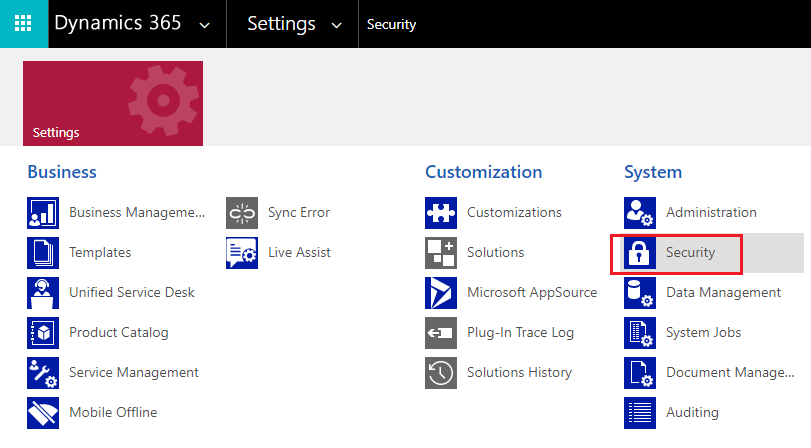This screenshot has height=448, width=811.
Task: Open the Mobile Offline link
Action: 113,412
